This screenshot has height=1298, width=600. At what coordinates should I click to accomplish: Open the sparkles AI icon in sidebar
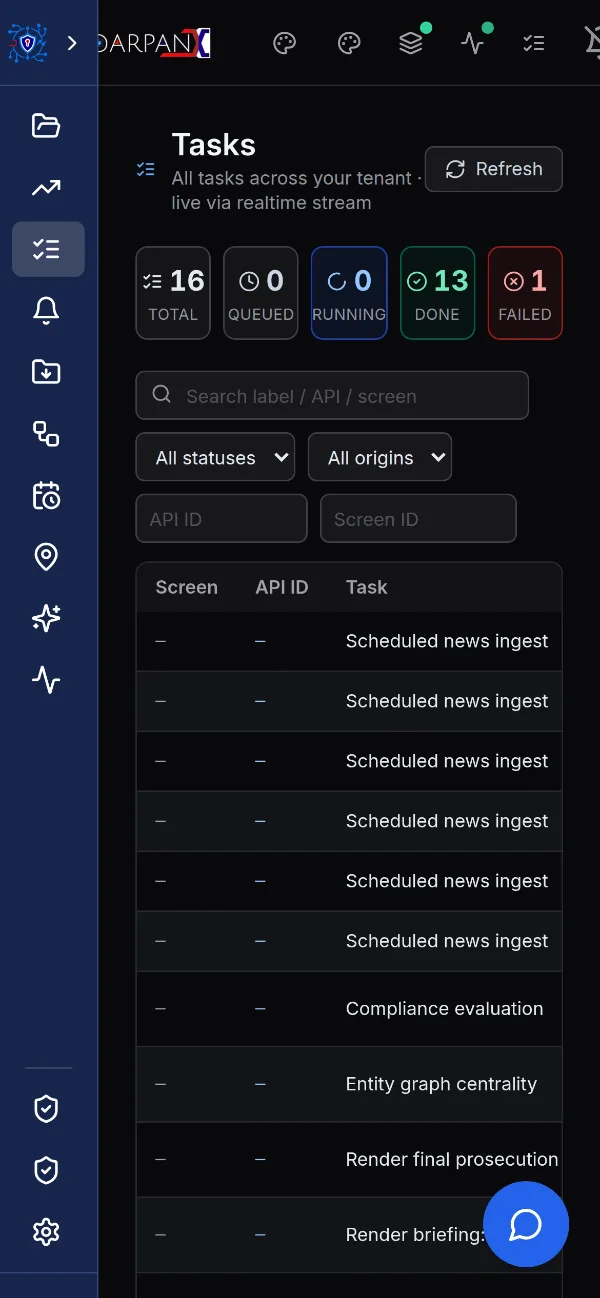click(x=46, y=619)
